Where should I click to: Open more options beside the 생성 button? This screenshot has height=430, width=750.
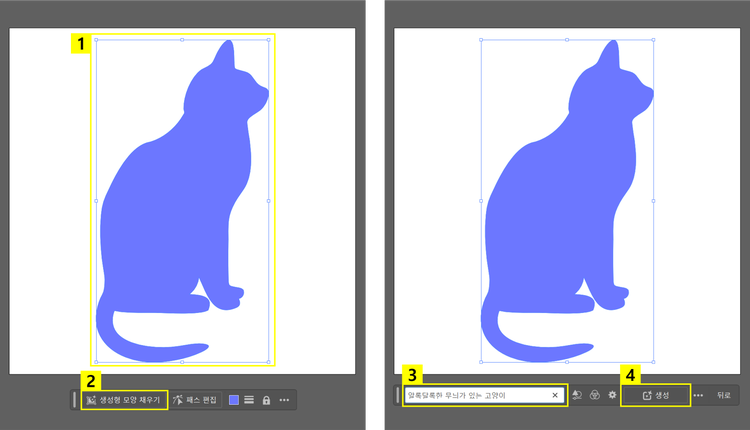(x=698, y=395)
